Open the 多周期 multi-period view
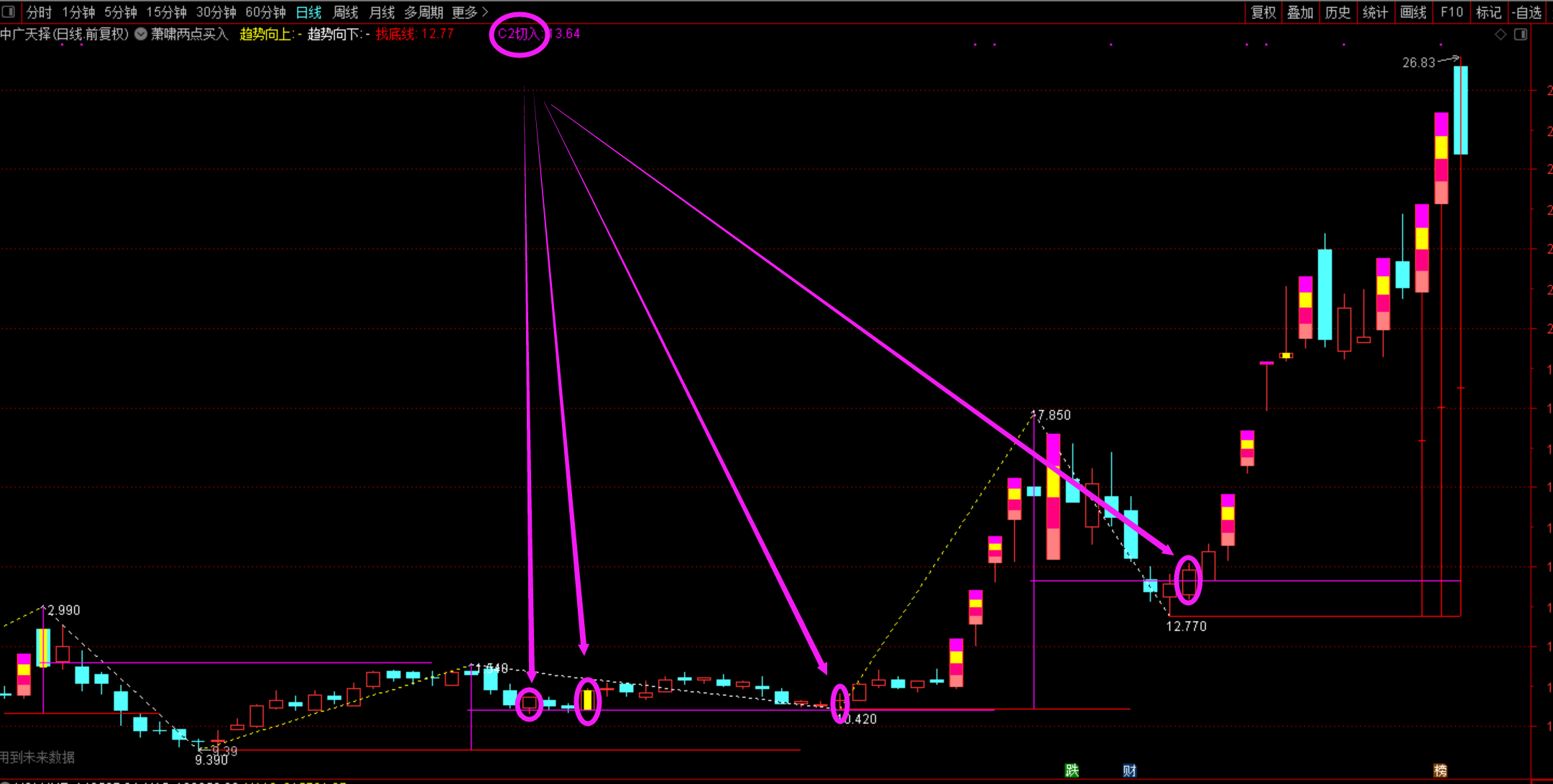Viewport: 1553px width, 784px height. 423,12
